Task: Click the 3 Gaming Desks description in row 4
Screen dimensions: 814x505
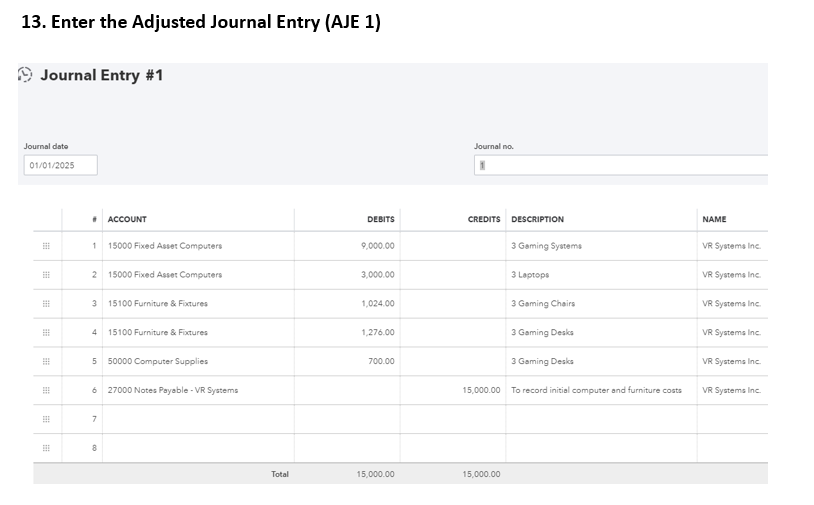Action: click(x=542, y=333)
